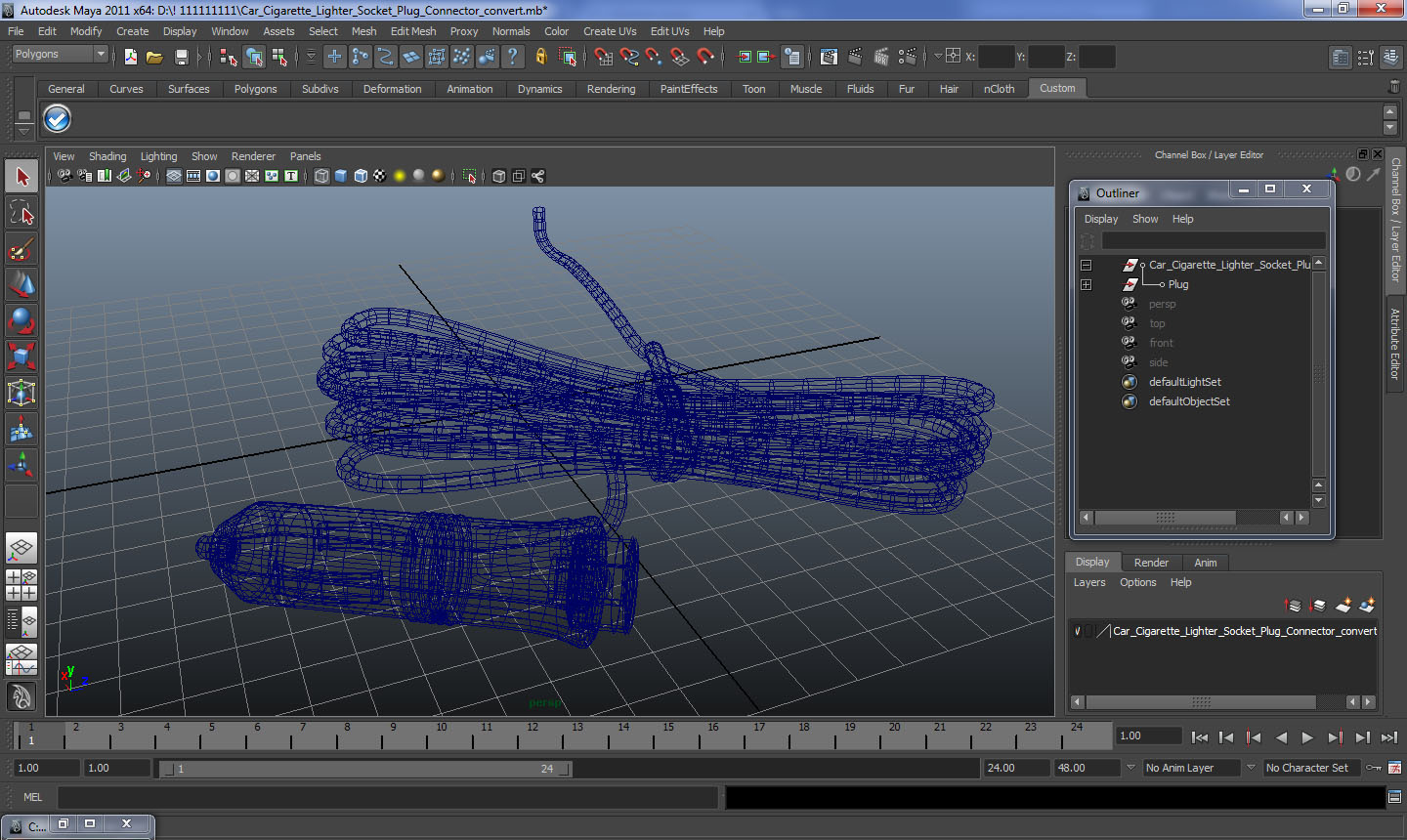Select the Soft Modification tool
The width and height of the screenshot is (1407, 840).
21,429
